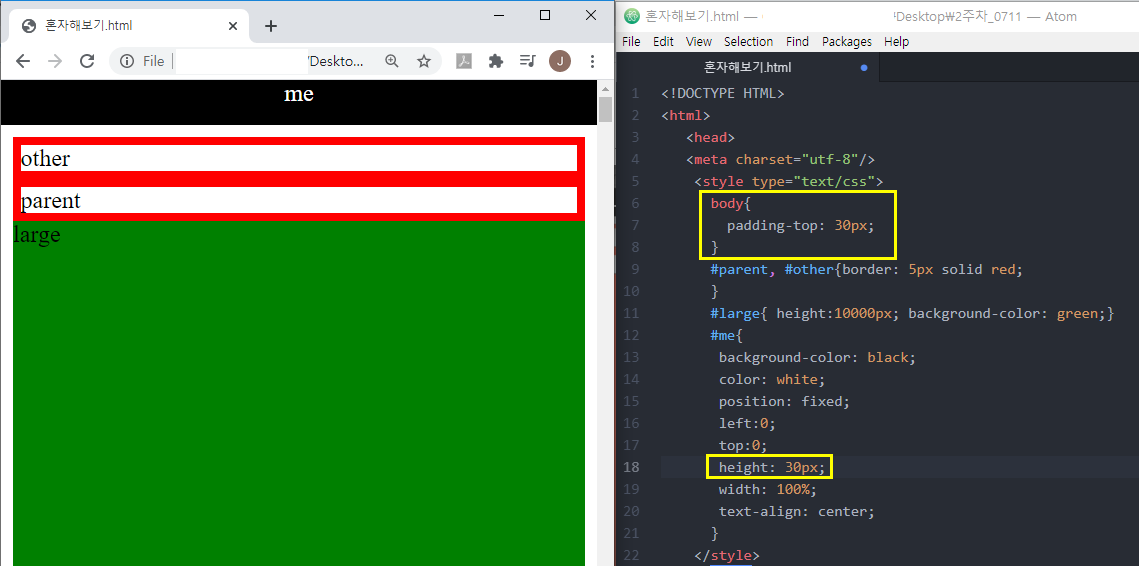Click the 'parent' box in the web page
This screenshot has height=566, width=1139.
pyautogui.click(x=299, y=200)
